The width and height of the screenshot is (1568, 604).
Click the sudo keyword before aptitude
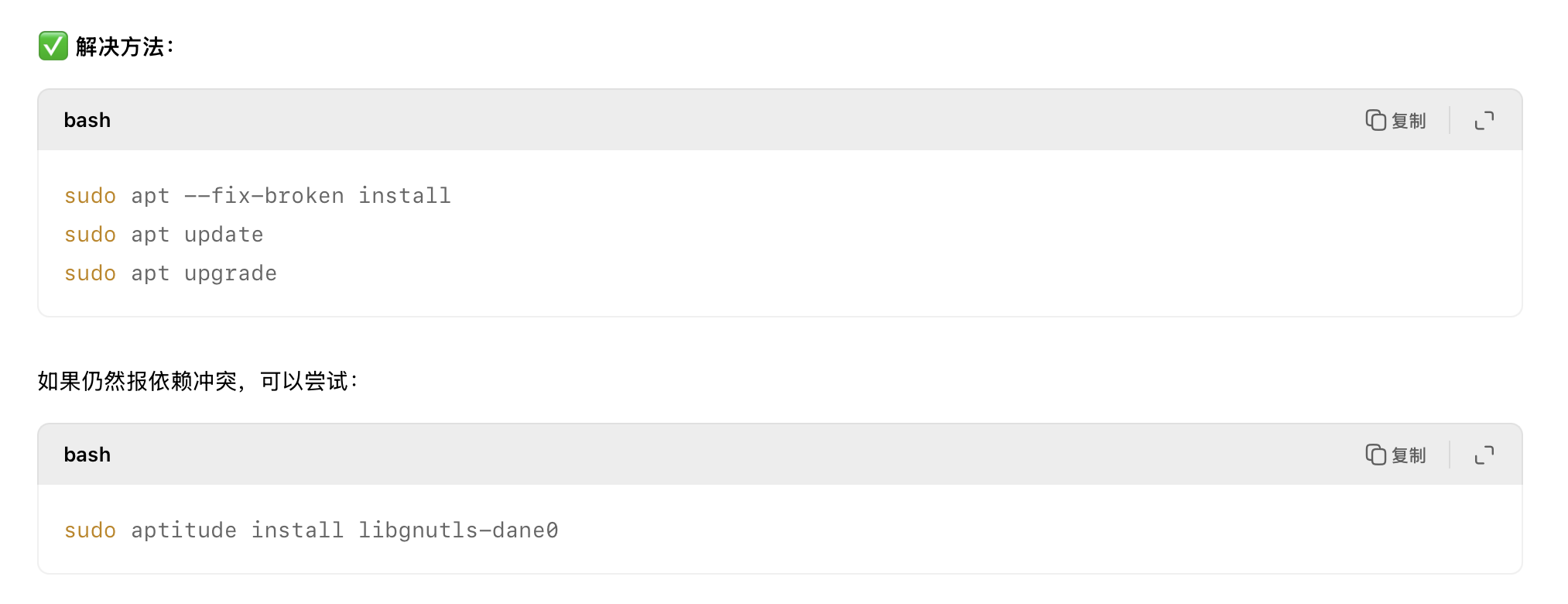point(91,530)
